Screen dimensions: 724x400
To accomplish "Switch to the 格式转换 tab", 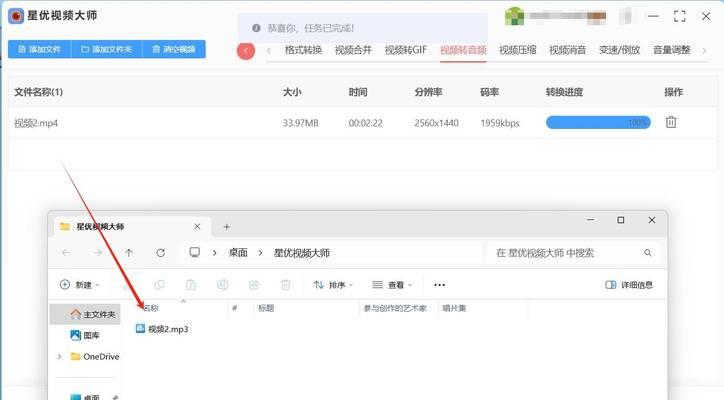I will [303, 50].
